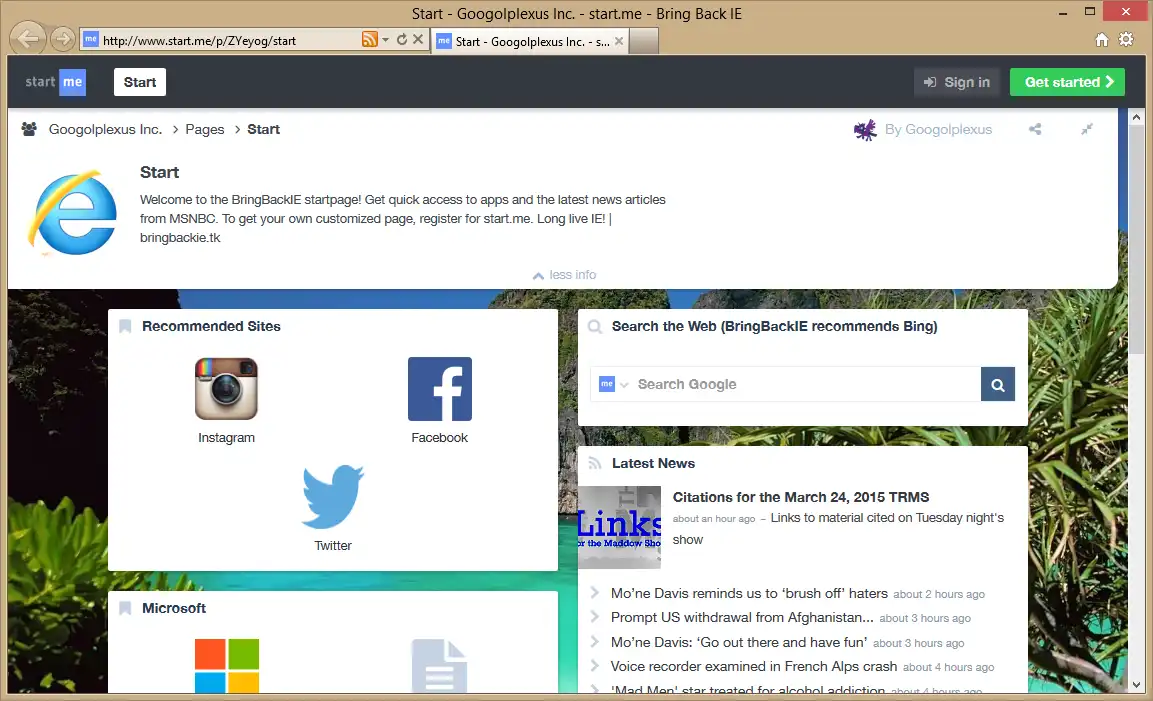Image resolution: width=1153 pixels, height=701 pixels.
Task: Maximize the Bring Back IE window
Action: tap(1090, 11)
